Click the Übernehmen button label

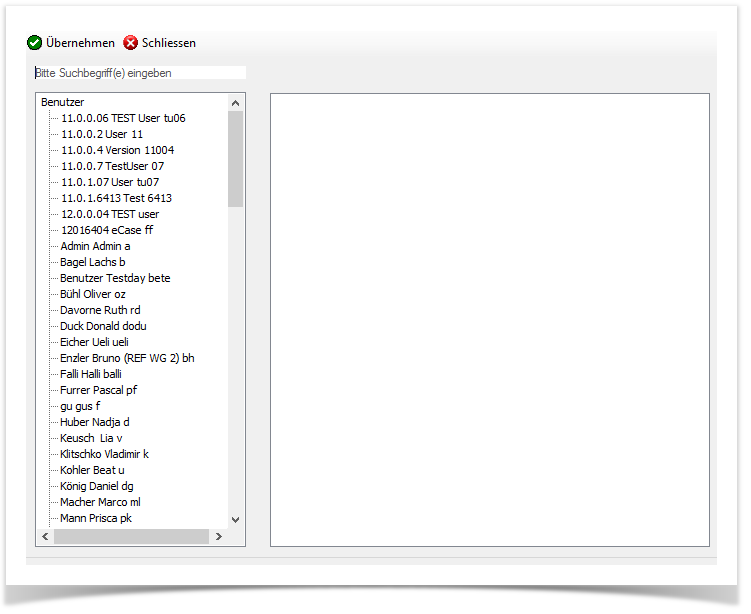pos(80,43)
